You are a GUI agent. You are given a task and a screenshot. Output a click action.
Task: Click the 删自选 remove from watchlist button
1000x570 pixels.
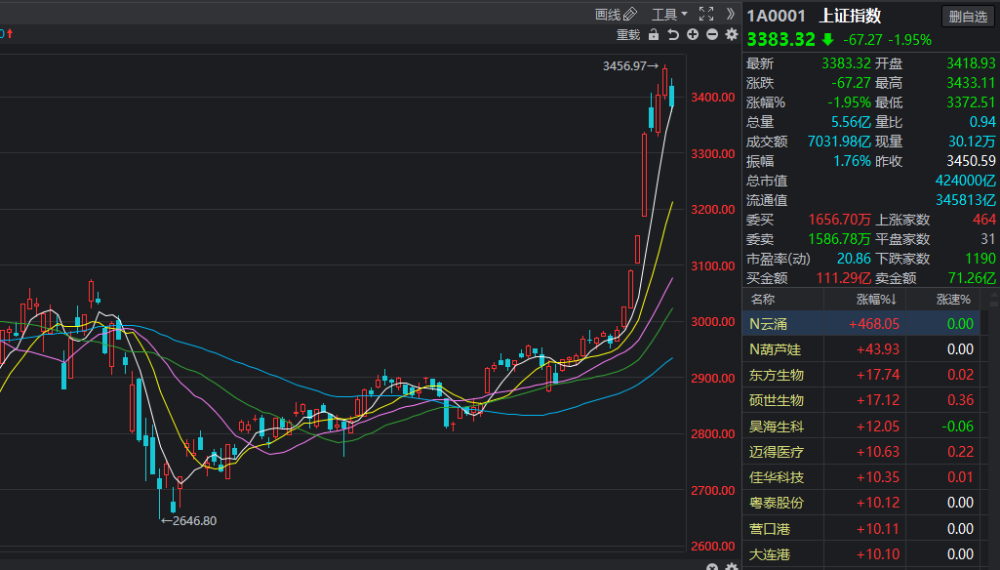(967, 17)
